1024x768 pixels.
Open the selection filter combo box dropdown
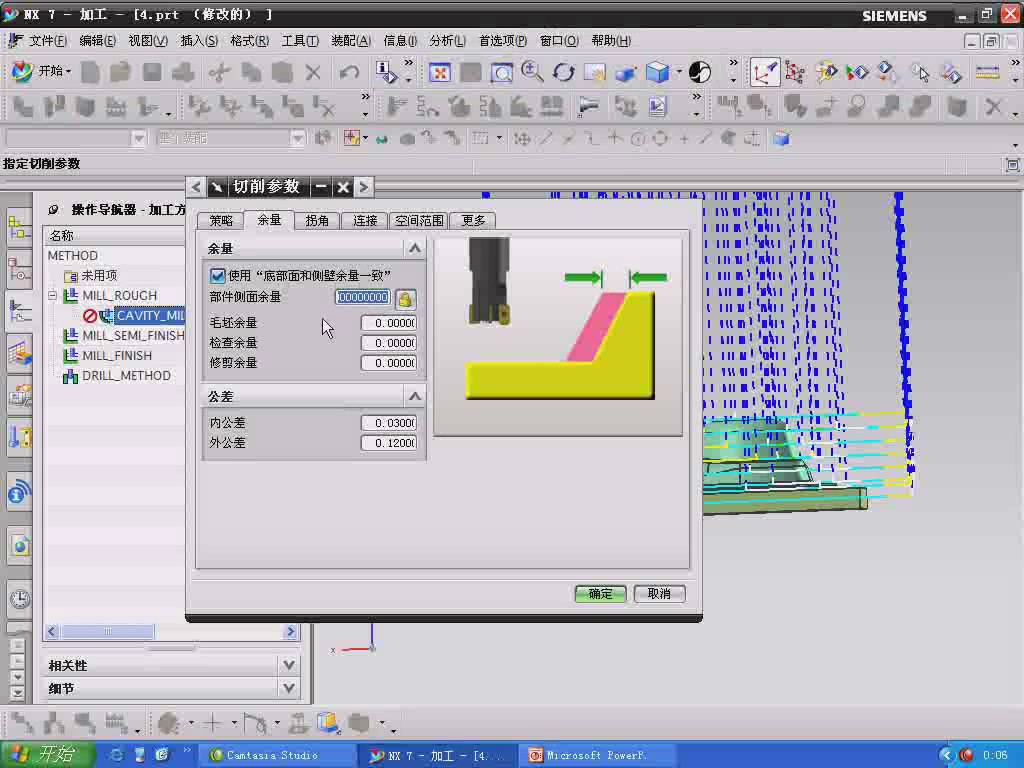tap(138, 138)
